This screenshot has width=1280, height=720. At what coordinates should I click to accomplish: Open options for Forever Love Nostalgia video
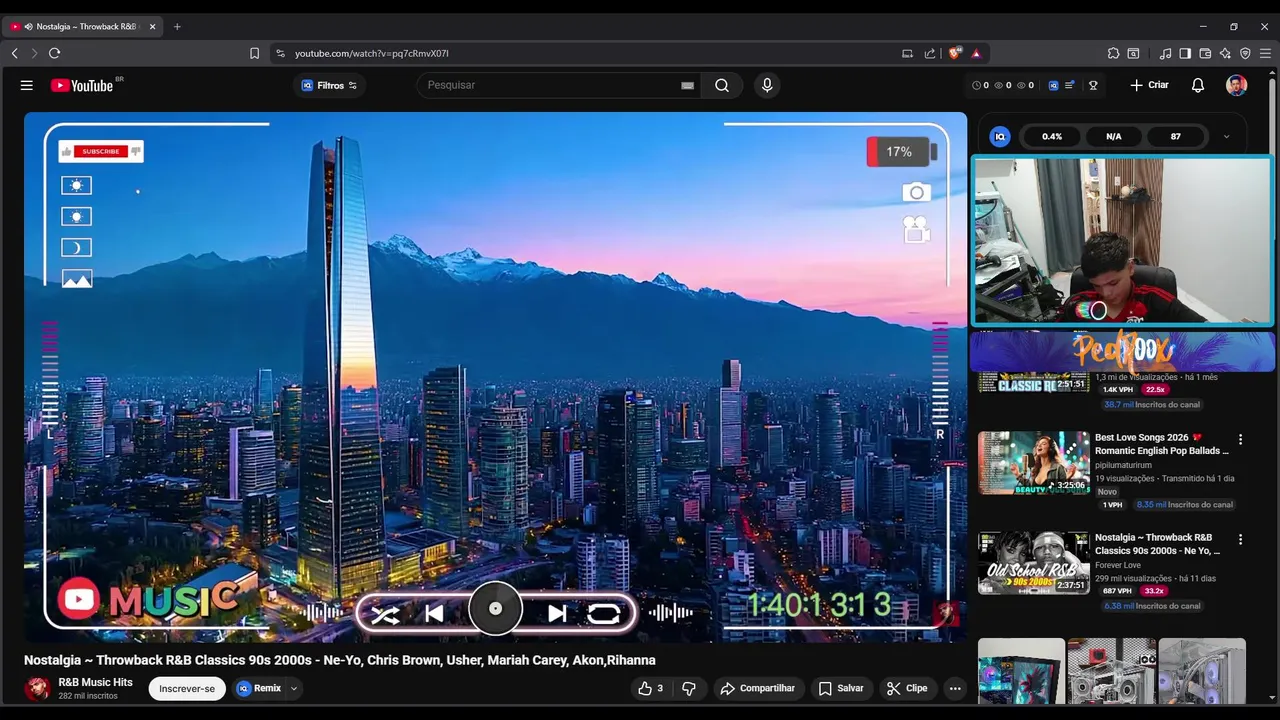[1240, 539]
